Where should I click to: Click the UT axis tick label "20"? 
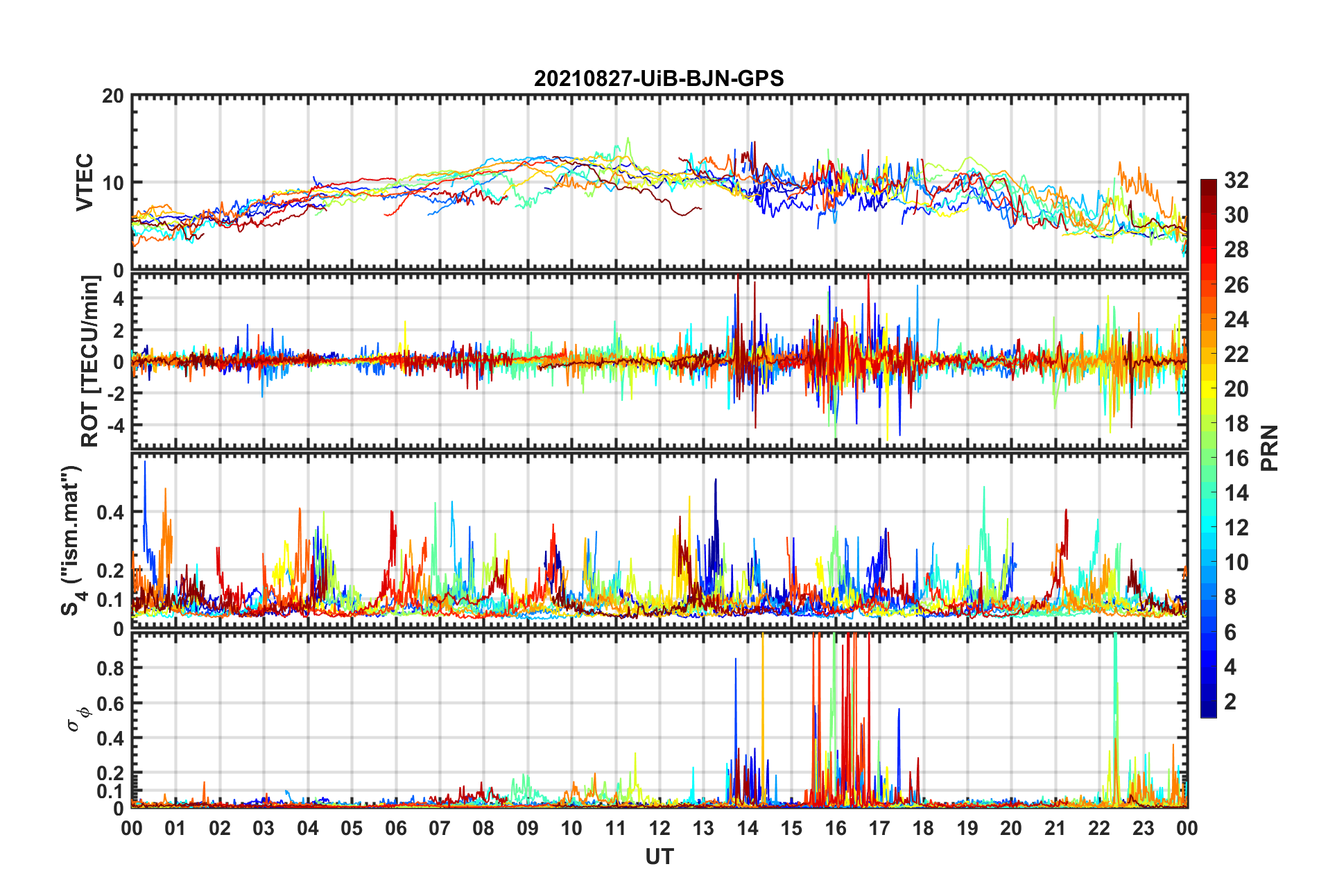pyautogui.click(x=1011, y=828)
